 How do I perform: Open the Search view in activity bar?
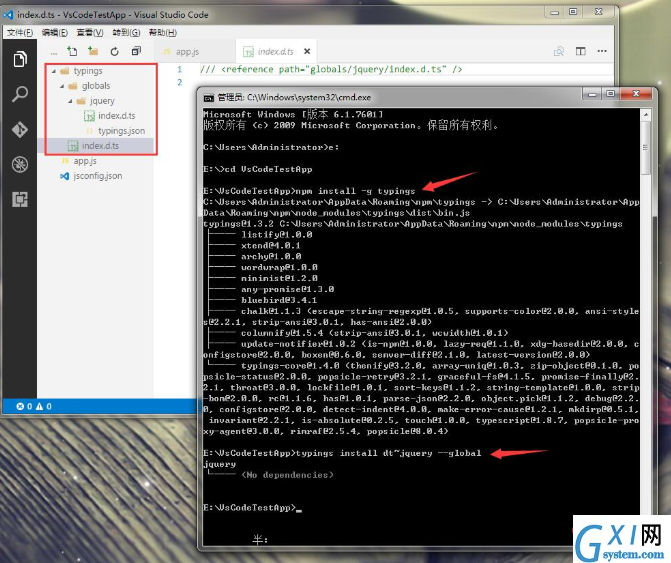(20, 94)
